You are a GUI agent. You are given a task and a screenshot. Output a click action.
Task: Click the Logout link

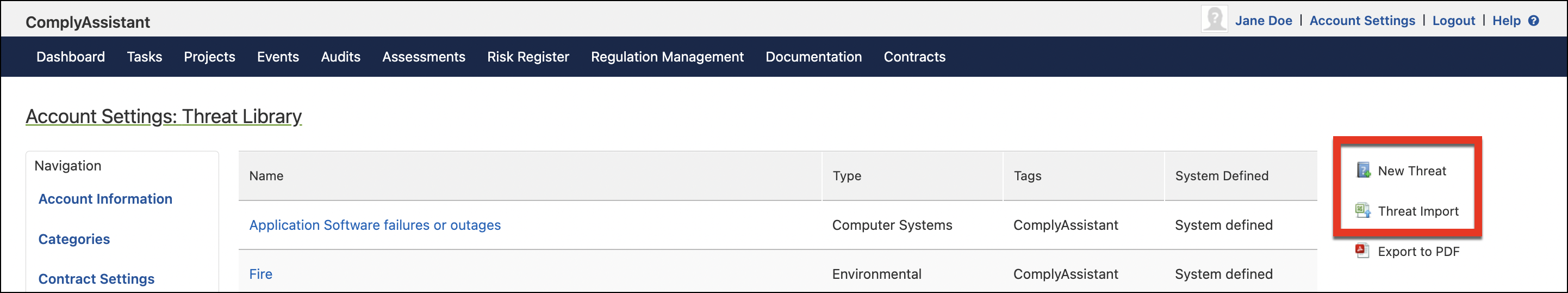point(1454,21)
